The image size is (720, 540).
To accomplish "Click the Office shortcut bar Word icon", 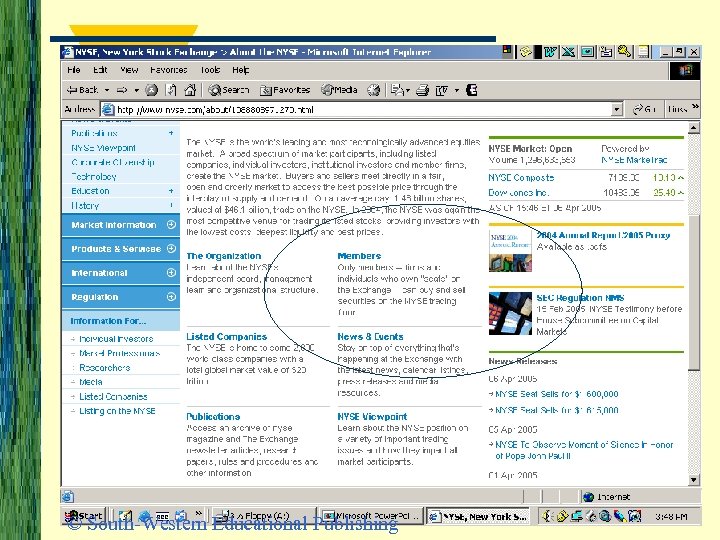I will (x=550, y=52).
